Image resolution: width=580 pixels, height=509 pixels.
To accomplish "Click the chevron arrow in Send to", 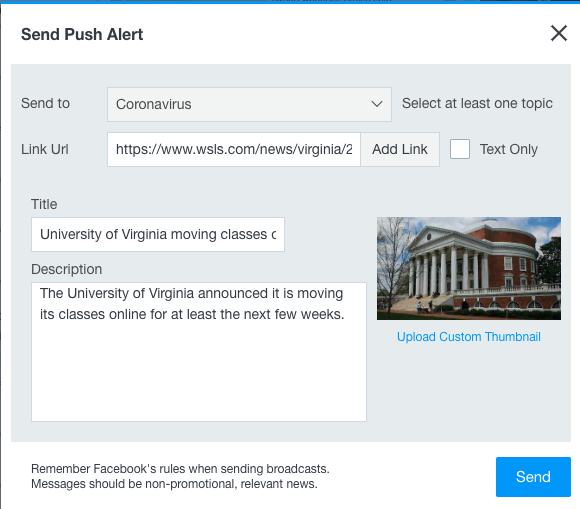I will 377,104.
